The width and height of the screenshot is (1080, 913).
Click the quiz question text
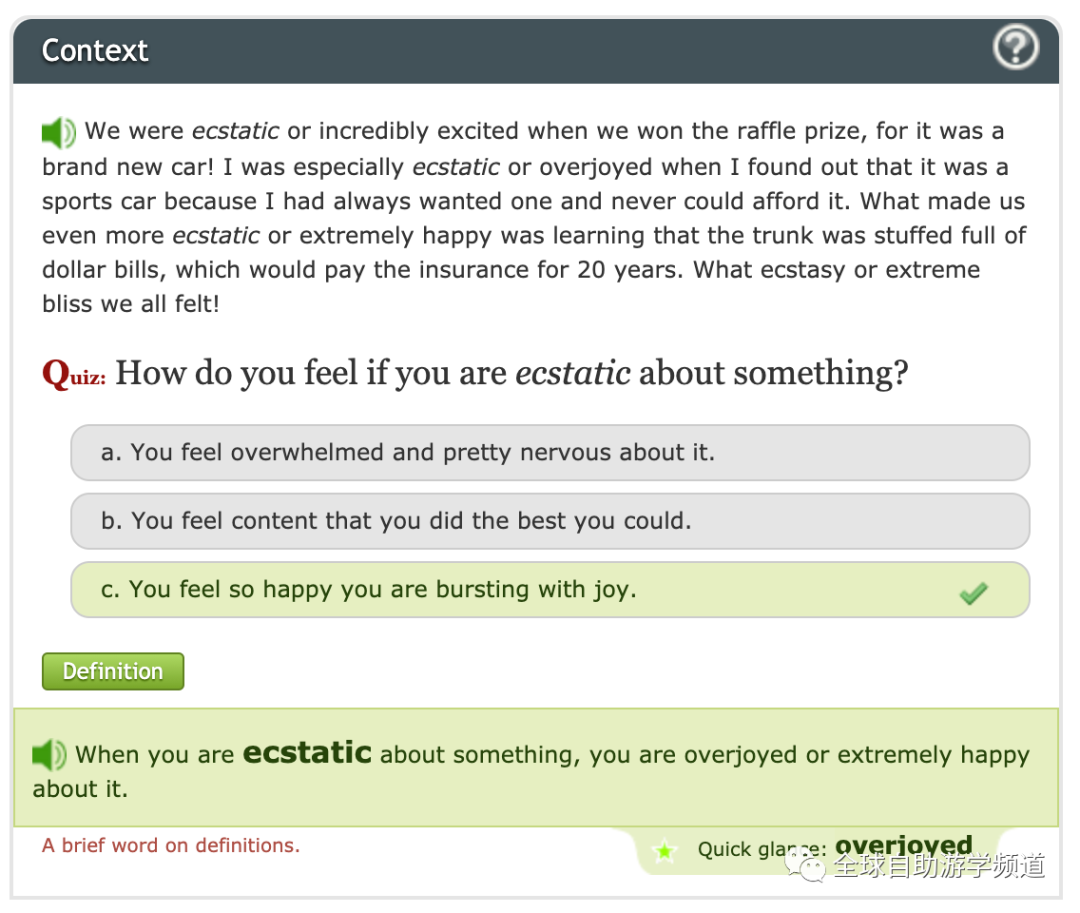click(x=511, y=373)
